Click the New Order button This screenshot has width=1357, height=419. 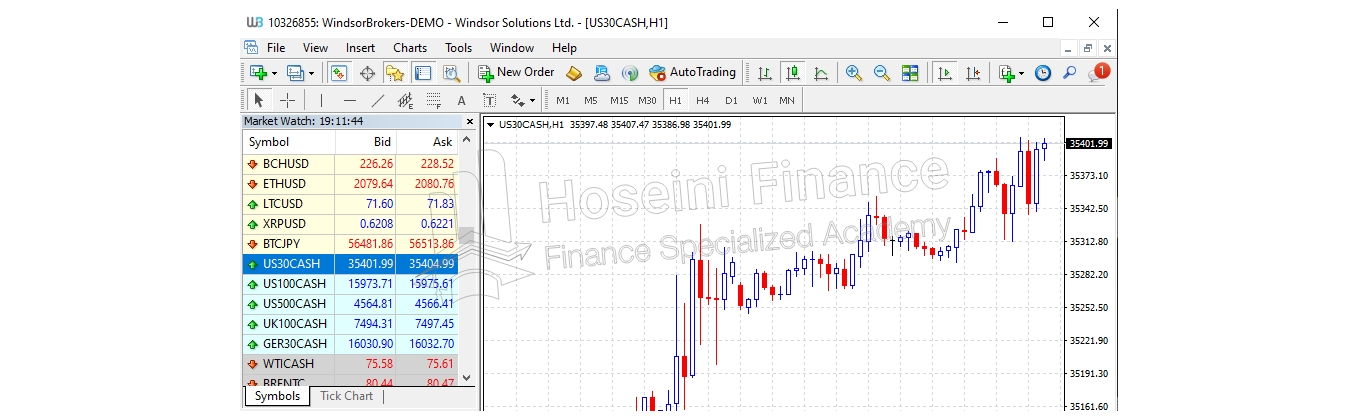point(516,72)
